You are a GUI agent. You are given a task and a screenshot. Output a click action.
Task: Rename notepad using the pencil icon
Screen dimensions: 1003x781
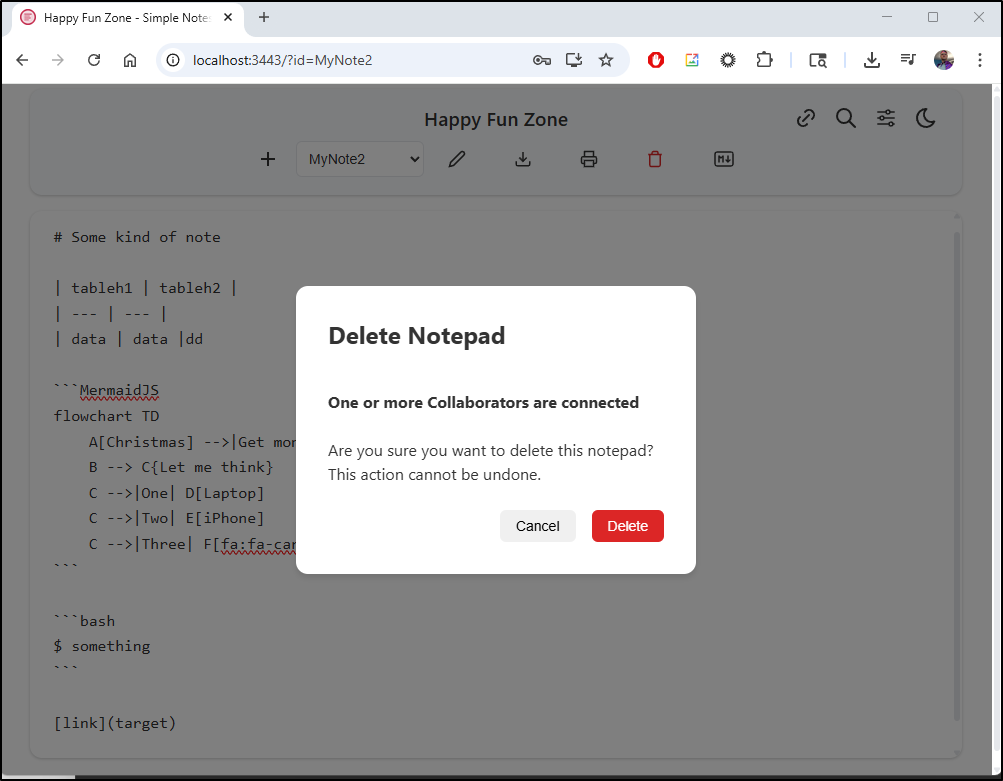[x=457, y=159]
